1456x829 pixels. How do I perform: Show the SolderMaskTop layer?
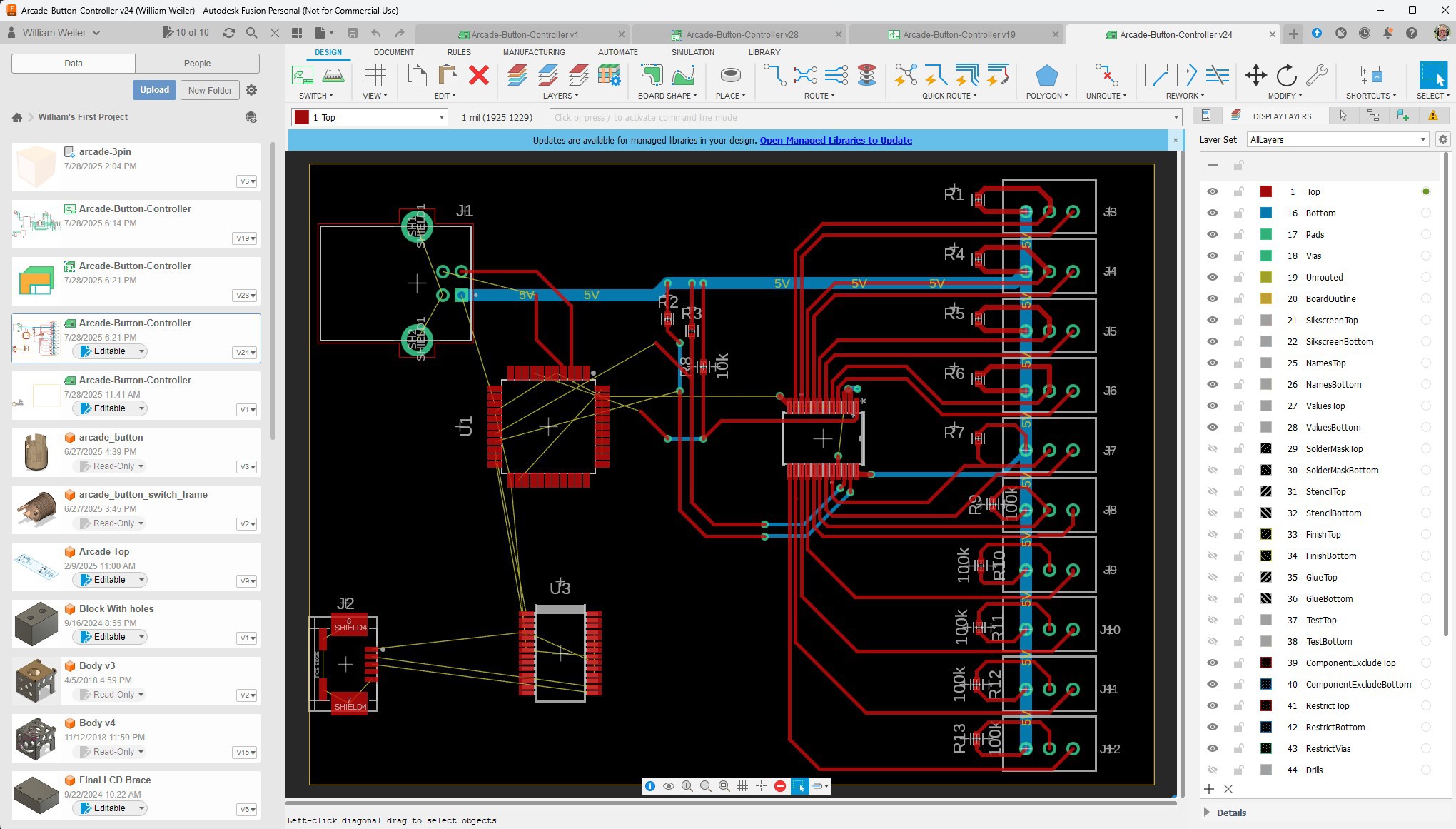pos(1212,448)
